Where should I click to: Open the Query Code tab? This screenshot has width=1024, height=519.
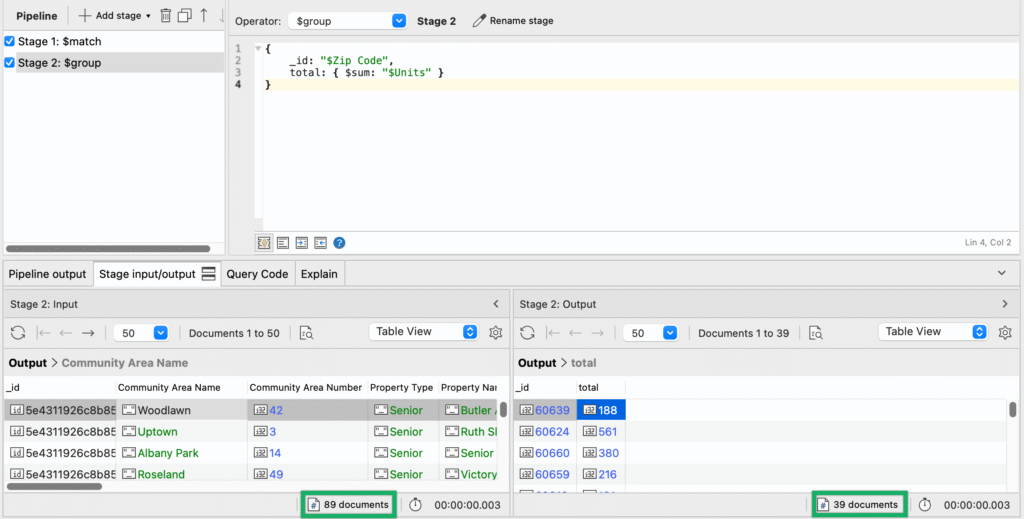click(257, 274)
